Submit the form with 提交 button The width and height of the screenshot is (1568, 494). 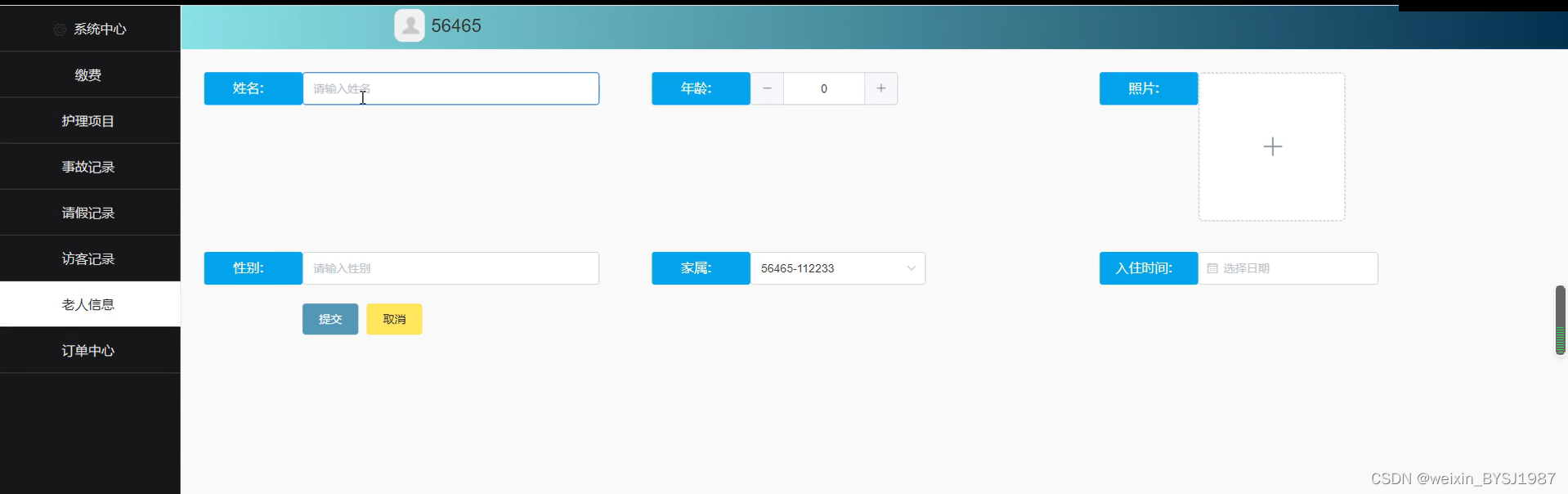coord(330,319)
